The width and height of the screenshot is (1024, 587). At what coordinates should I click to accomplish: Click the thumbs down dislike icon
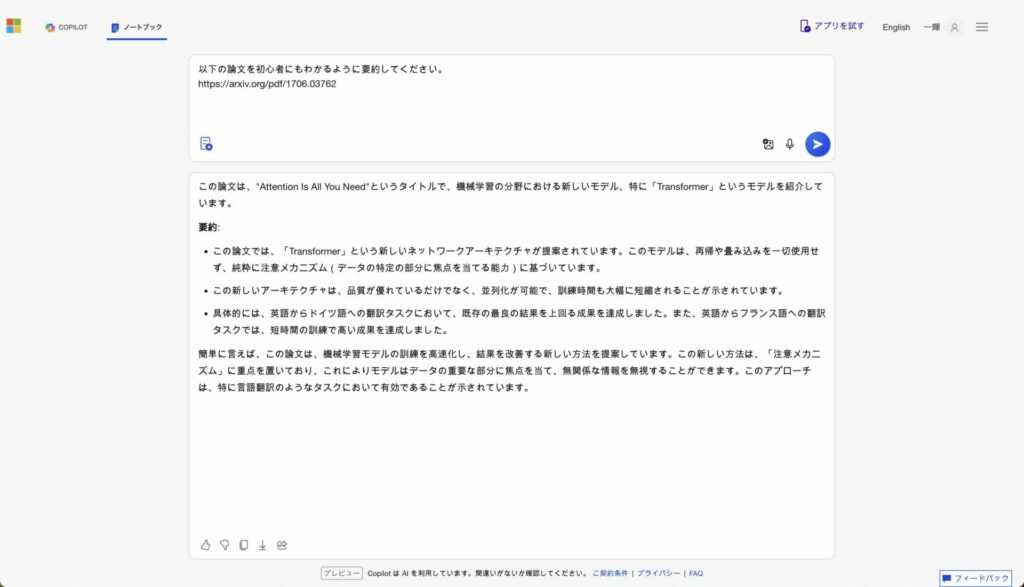tap(224, 545)
